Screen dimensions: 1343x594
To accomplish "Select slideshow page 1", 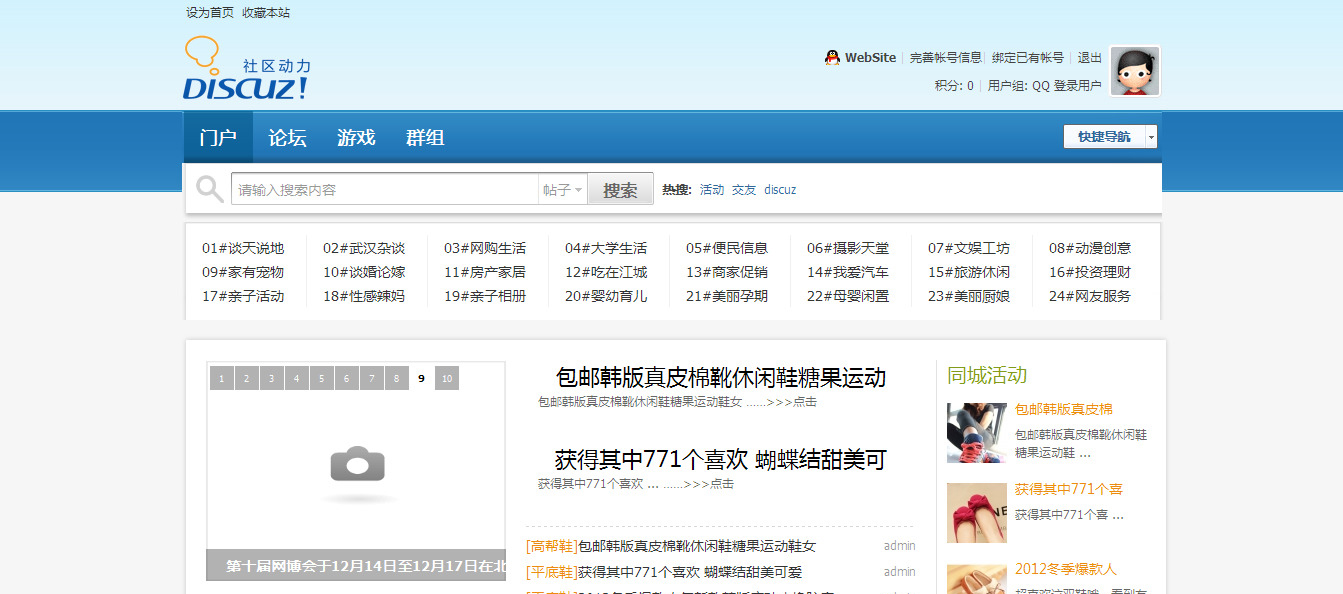I will click(x=221, y=378).
